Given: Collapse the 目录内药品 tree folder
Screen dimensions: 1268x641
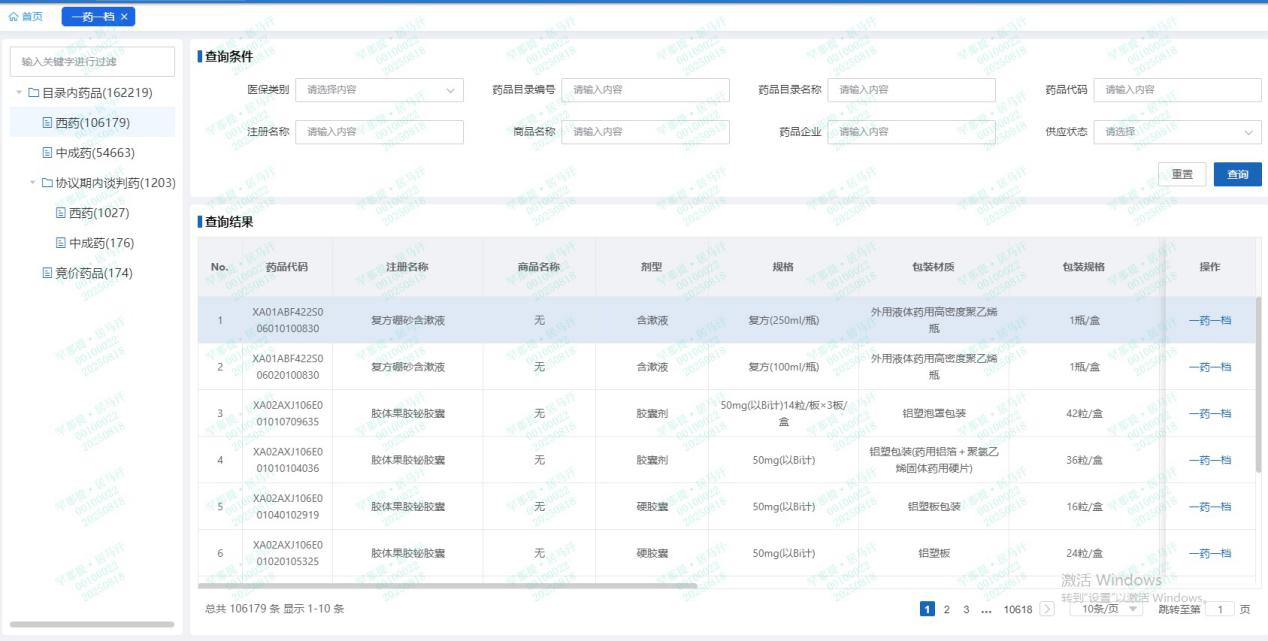Looking at the screenshot, I should click(20, 93).
